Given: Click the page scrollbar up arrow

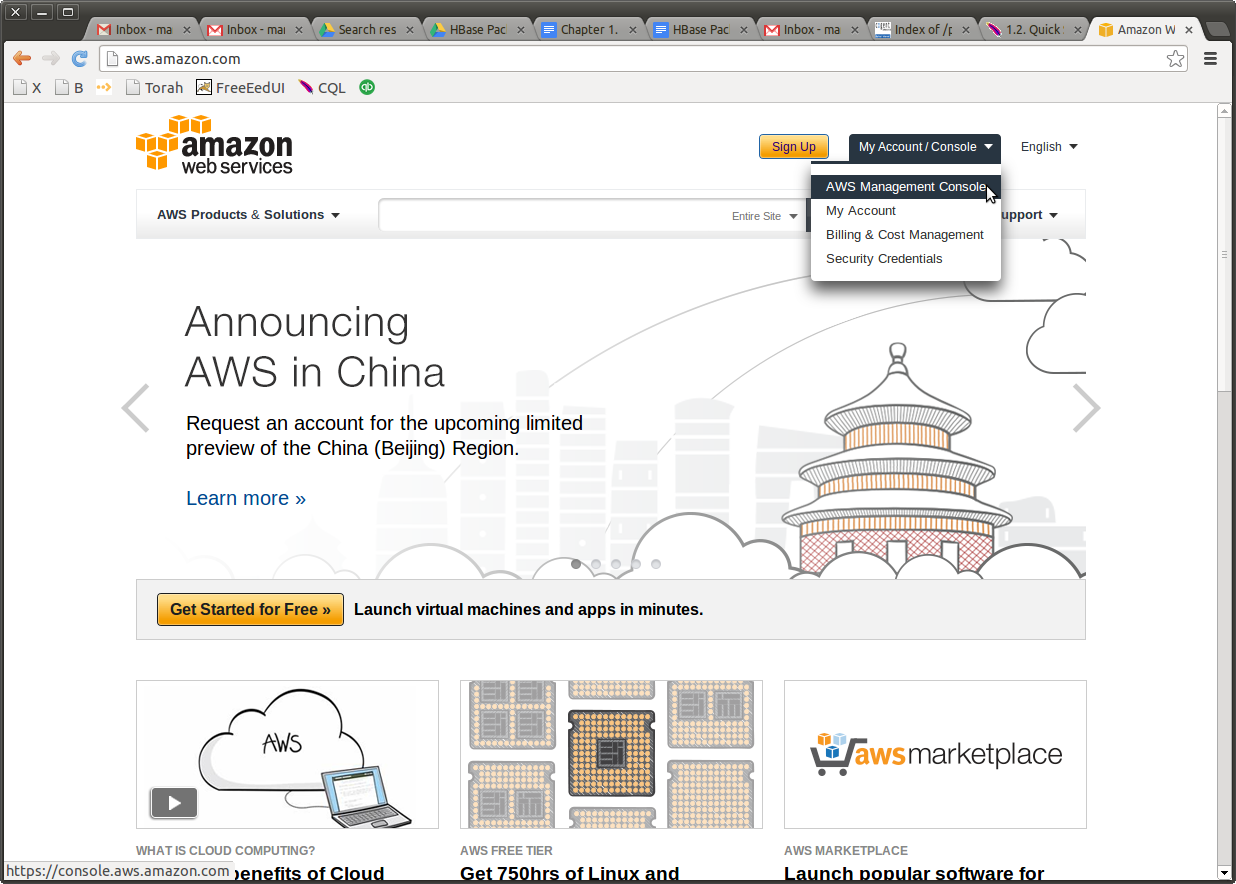Looking at the screenshot, I should [1224, 111].
